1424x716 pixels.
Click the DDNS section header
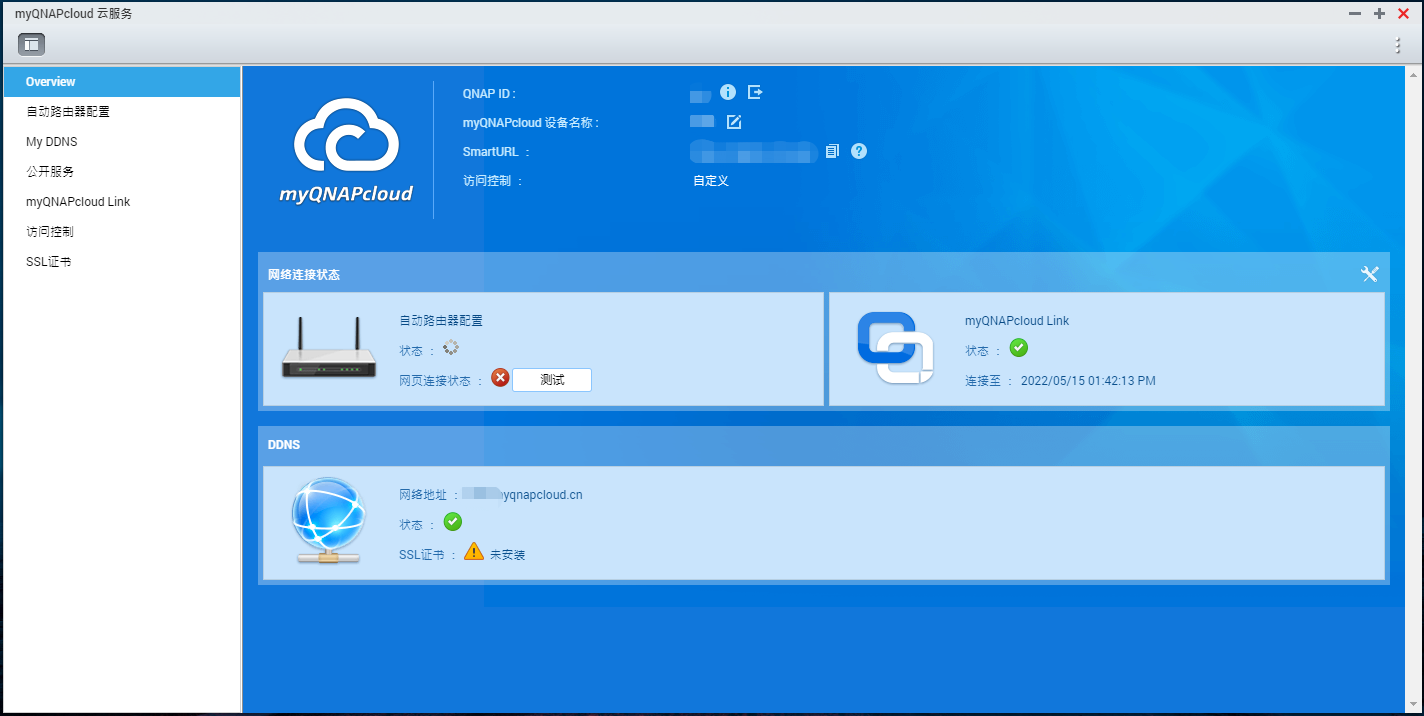click(284, 444)
